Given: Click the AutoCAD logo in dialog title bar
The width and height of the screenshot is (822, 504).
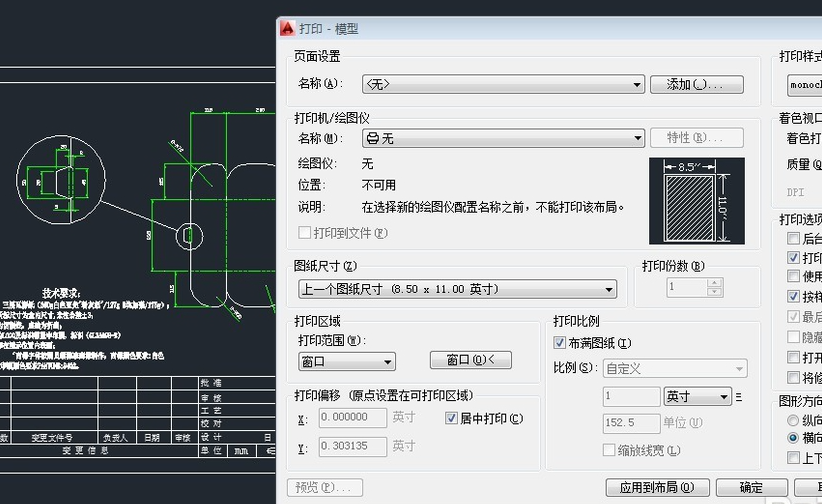Looking at the screenshot, I should click(x=288, y=29).
